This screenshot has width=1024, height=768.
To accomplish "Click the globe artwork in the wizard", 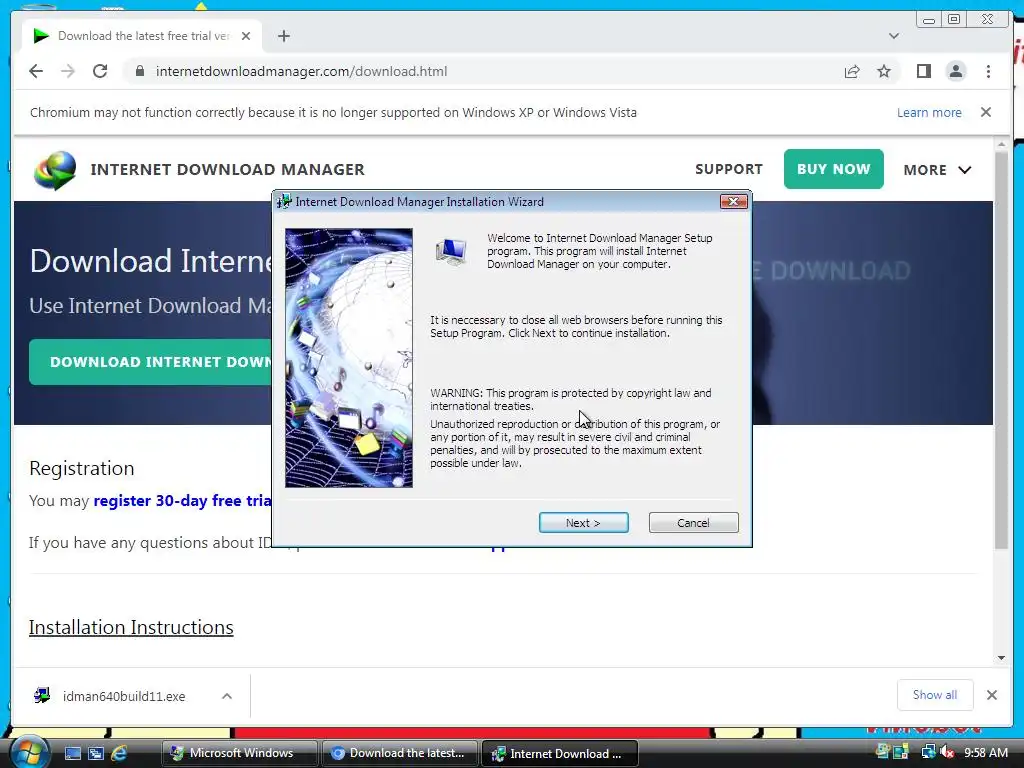I will click(349, 358).
